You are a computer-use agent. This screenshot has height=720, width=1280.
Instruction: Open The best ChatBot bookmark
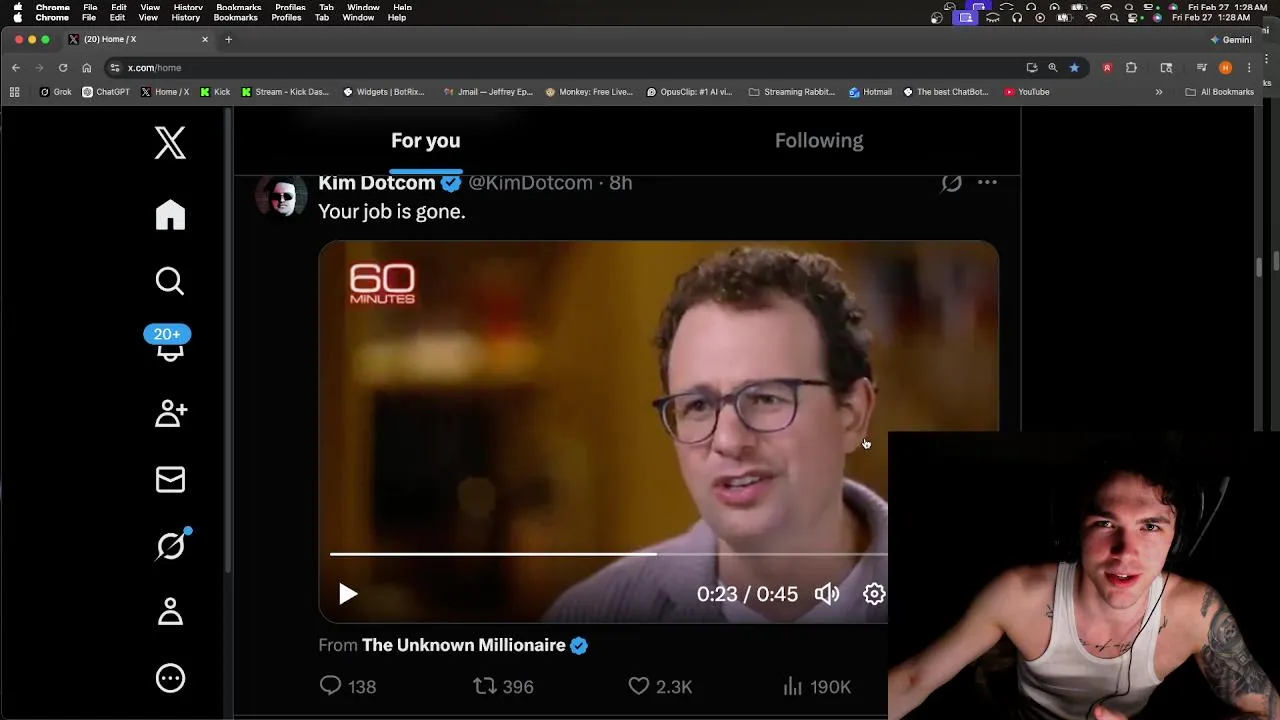tap(946, 92)
